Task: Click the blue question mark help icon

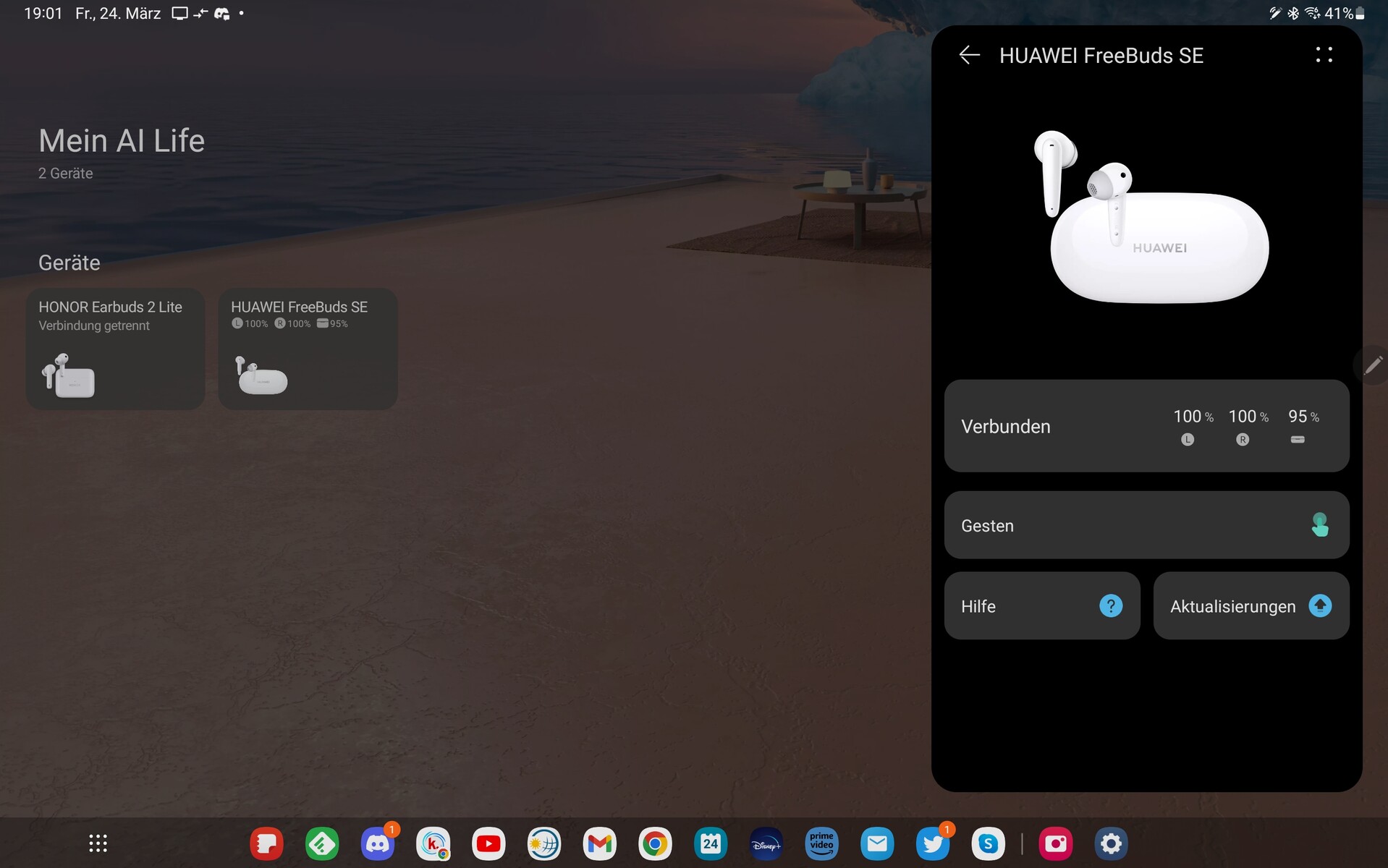Action: tap(1111, 606)
